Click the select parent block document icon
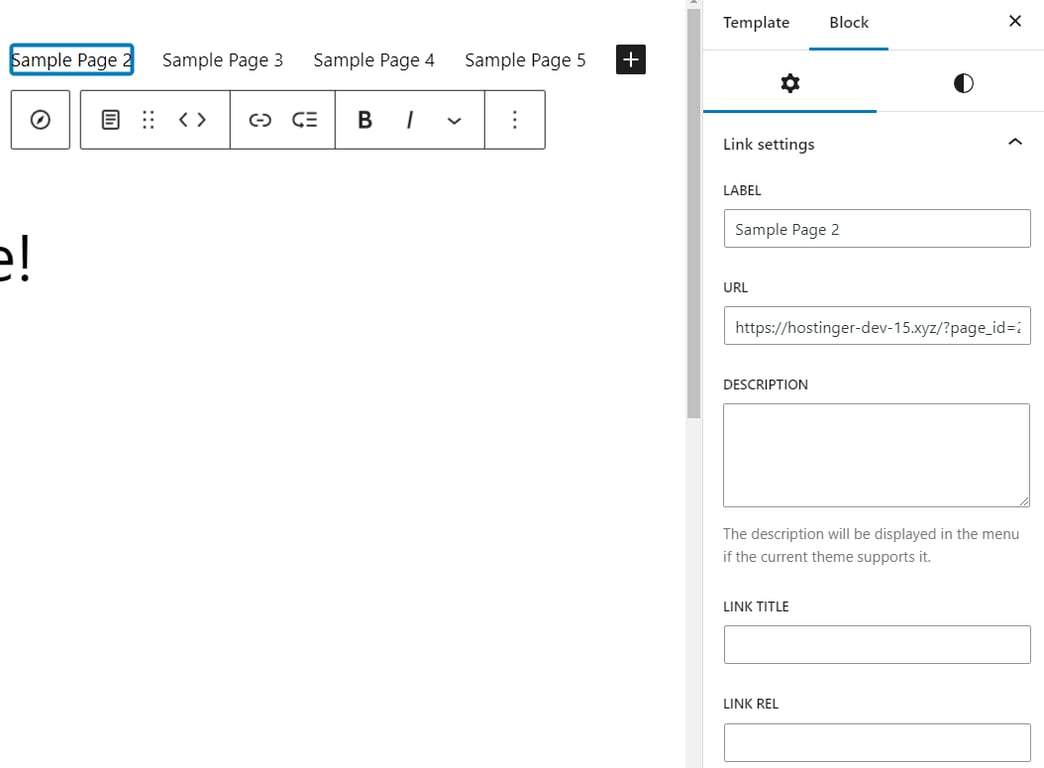1044x768 pixels. click(x=110, y=120)
